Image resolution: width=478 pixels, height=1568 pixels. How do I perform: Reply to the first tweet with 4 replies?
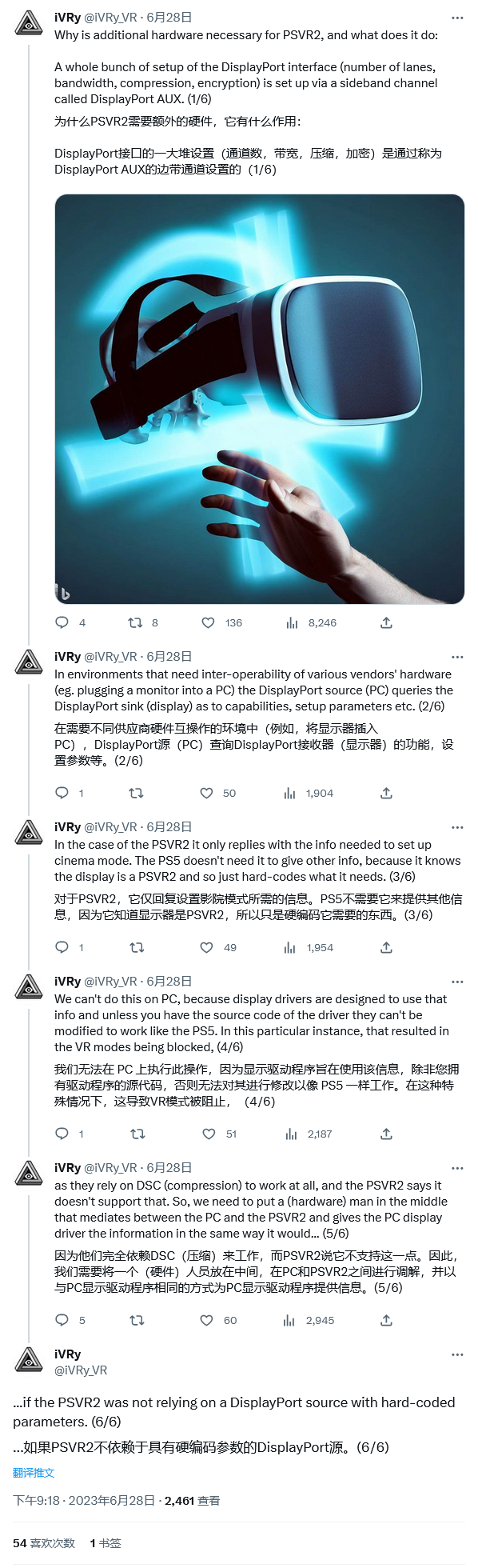62,622
